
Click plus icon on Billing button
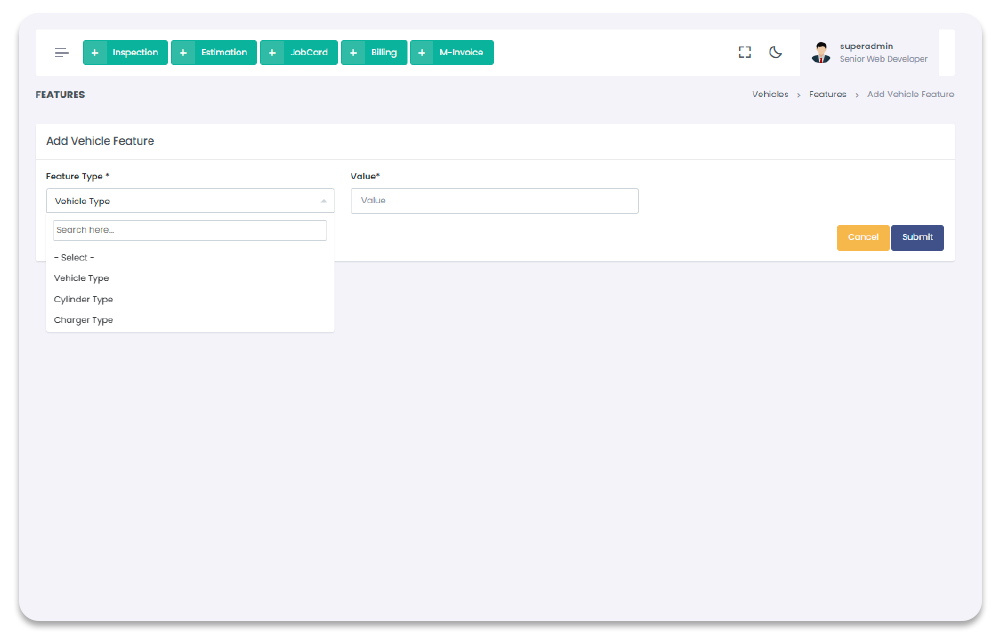(353, 53)
